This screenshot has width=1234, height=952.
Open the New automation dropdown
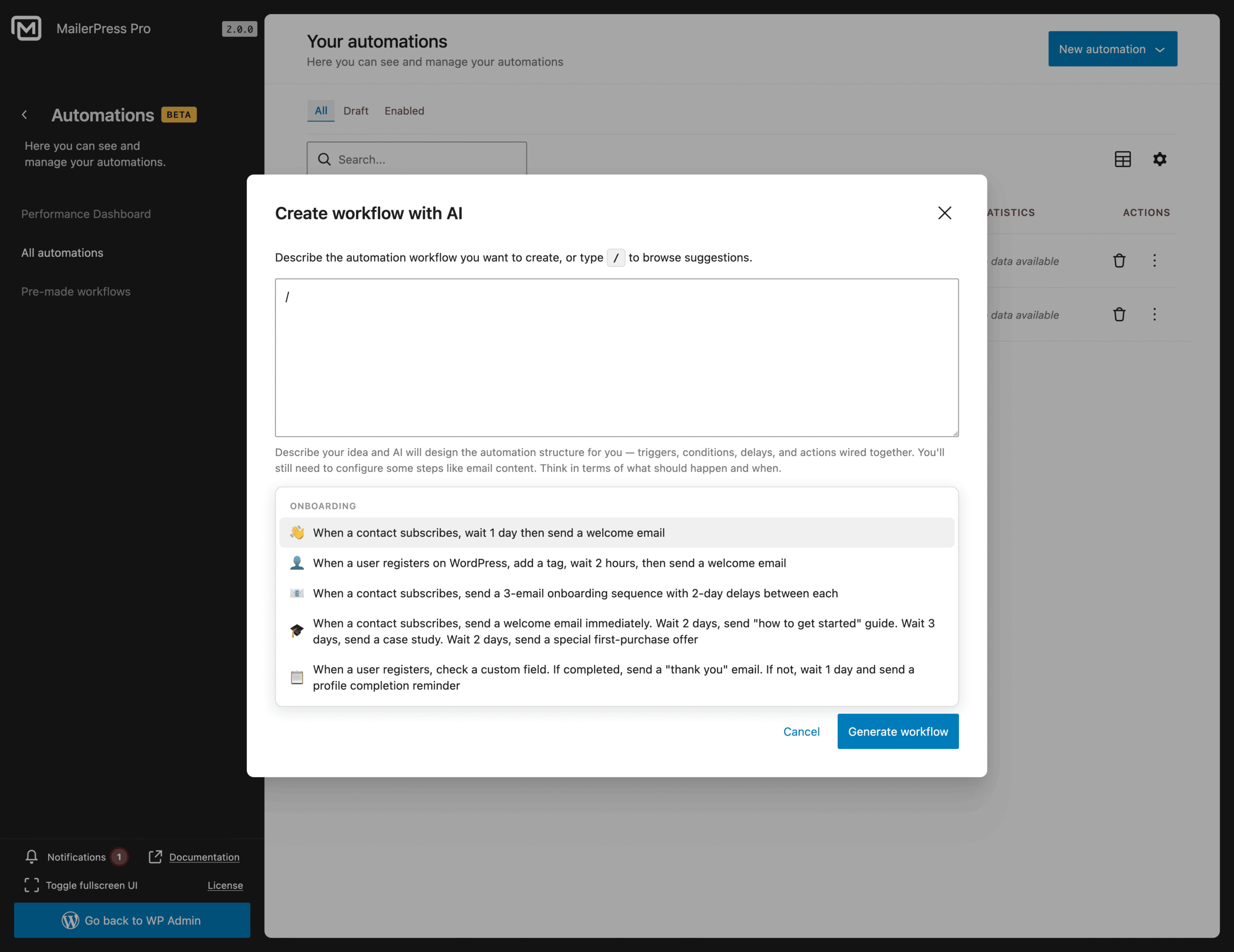click(1112, 49)
